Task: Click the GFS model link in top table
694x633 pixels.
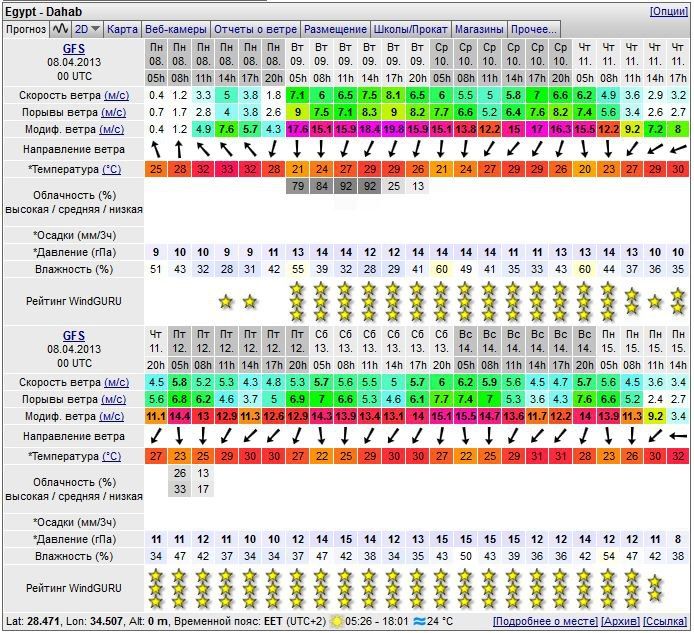Action: (73, 48)
